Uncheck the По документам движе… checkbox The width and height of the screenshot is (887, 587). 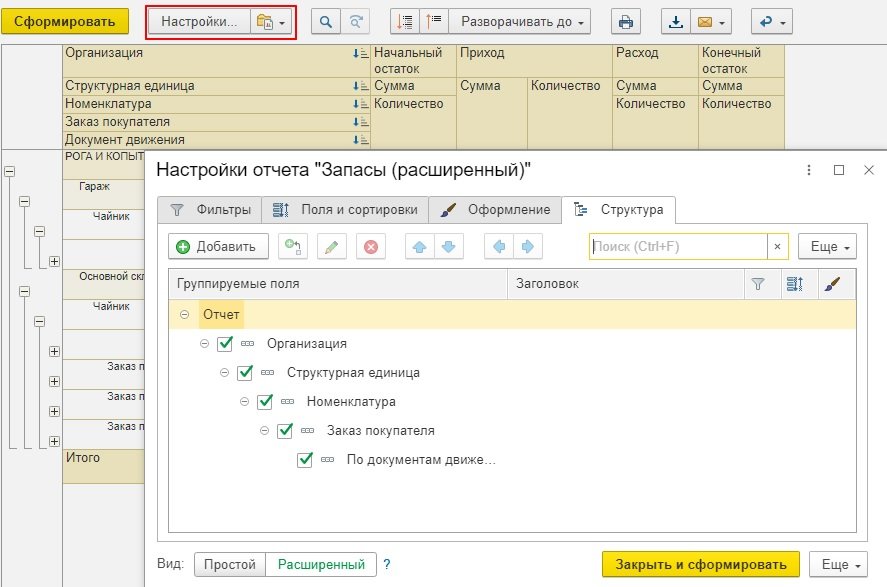pyautogui.click(x=305, y=459)
